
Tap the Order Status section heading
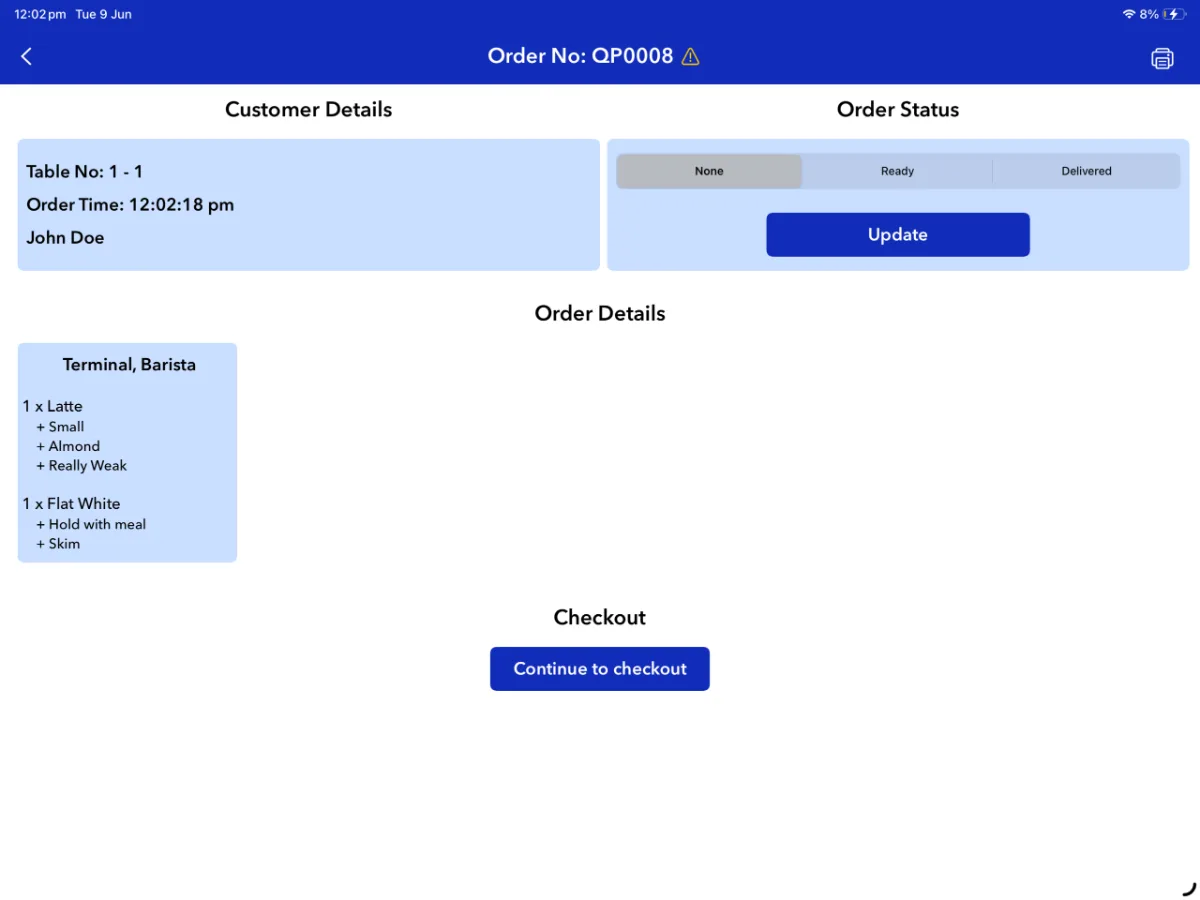pyautogui.click(x=898, y=110)
